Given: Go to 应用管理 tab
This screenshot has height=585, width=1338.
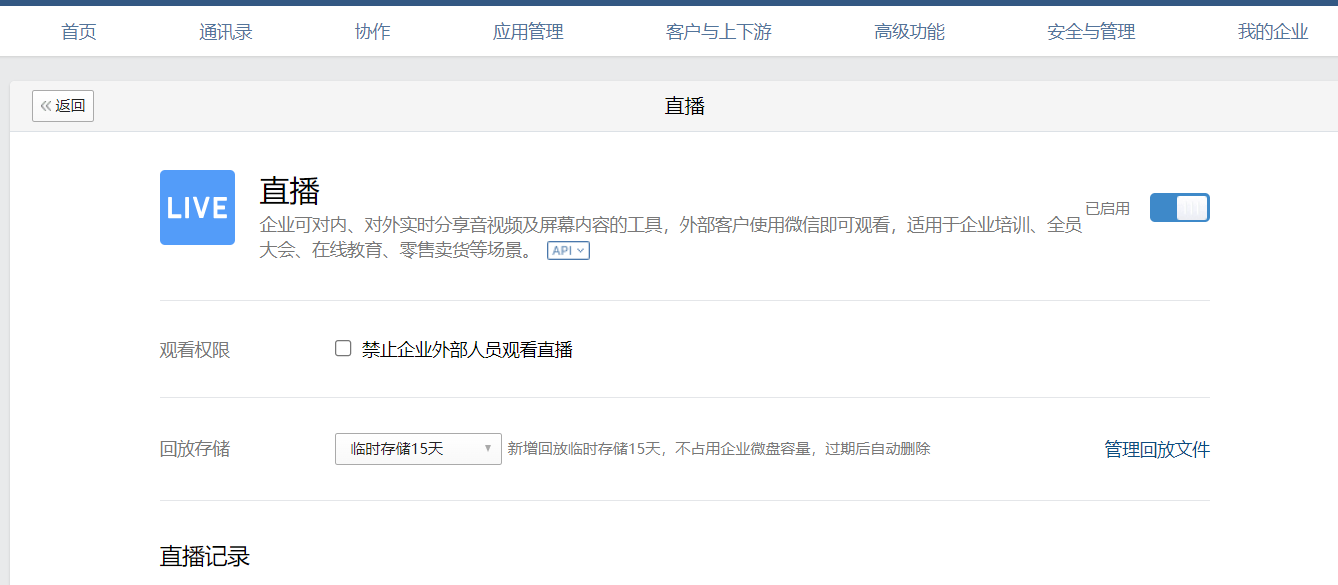Looking at the screenshot, I should (x=528, y=32).
